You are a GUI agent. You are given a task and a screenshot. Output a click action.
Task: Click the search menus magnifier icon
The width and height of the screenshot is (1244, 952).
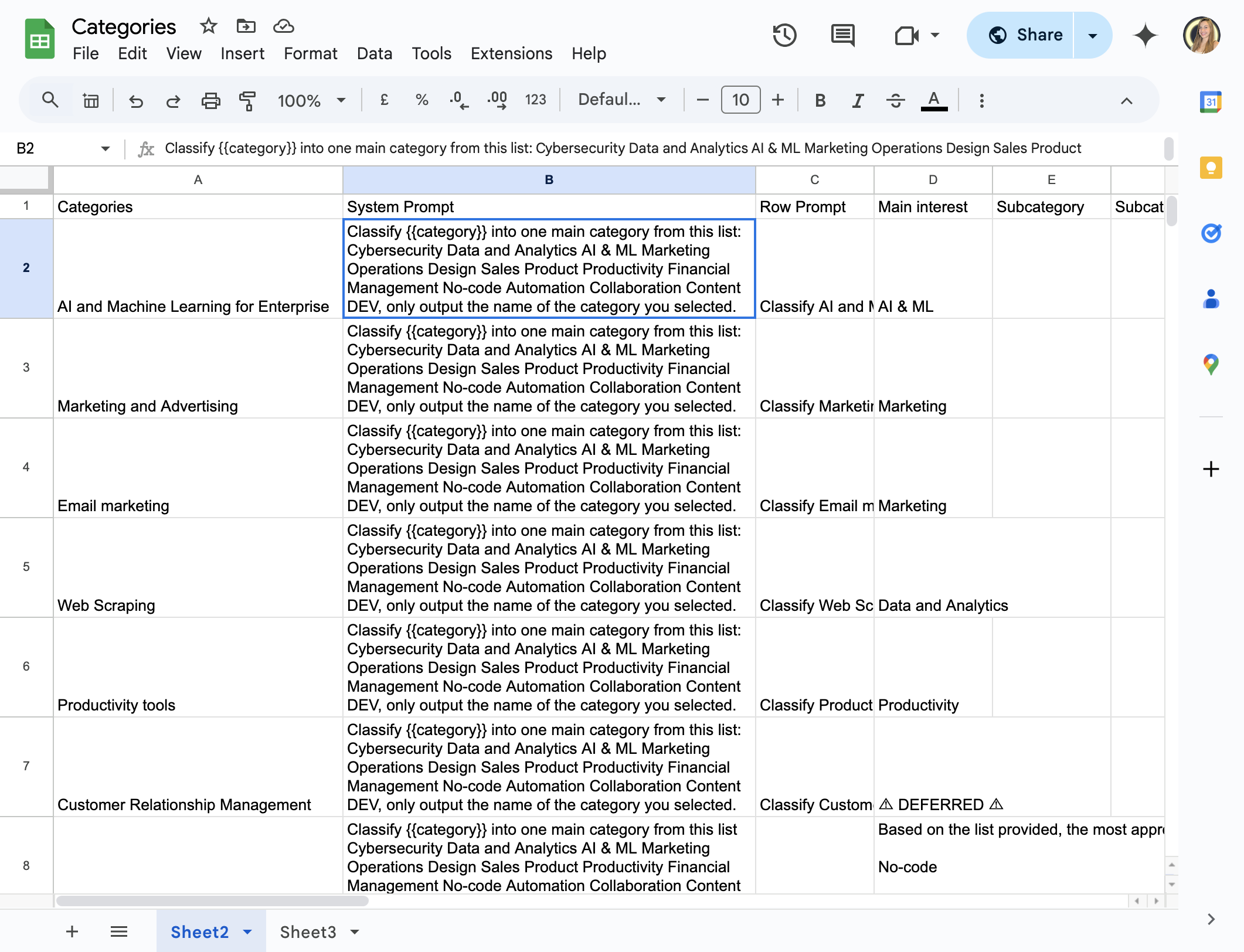coord(50,100)
